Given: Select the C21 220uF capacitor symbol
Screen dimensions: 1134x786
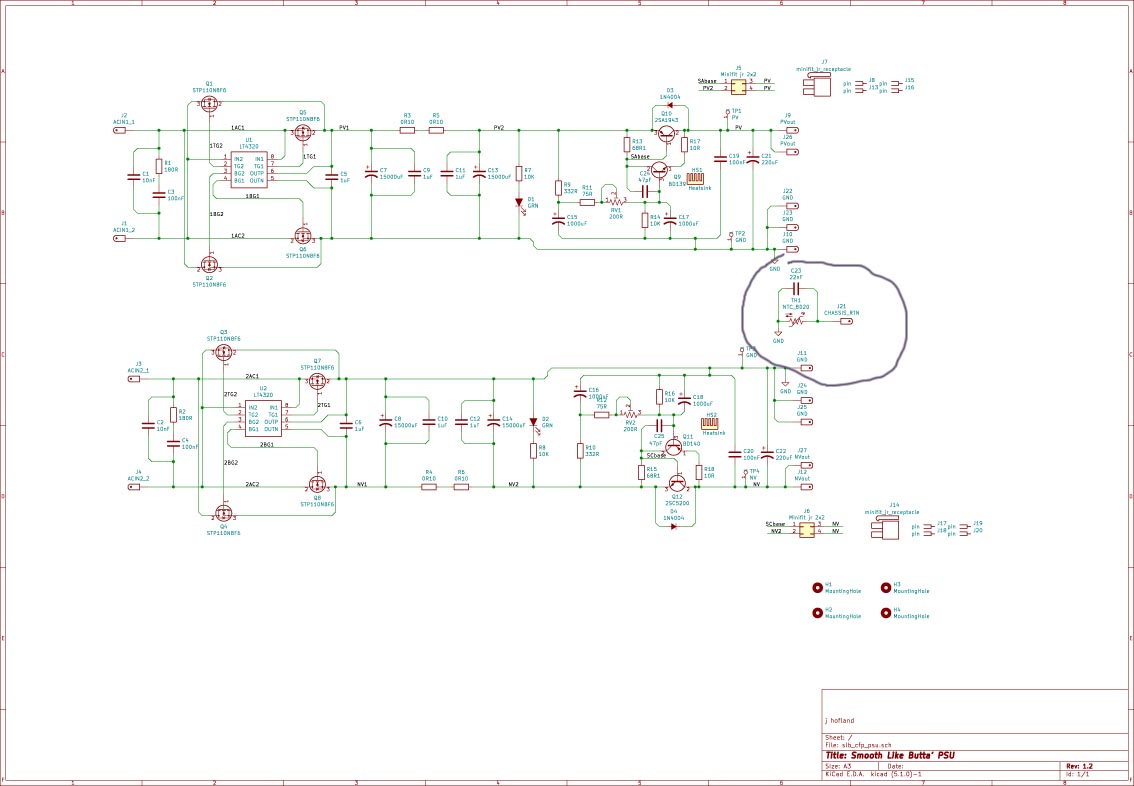Looking at the screenshot, I should (753, 158).
